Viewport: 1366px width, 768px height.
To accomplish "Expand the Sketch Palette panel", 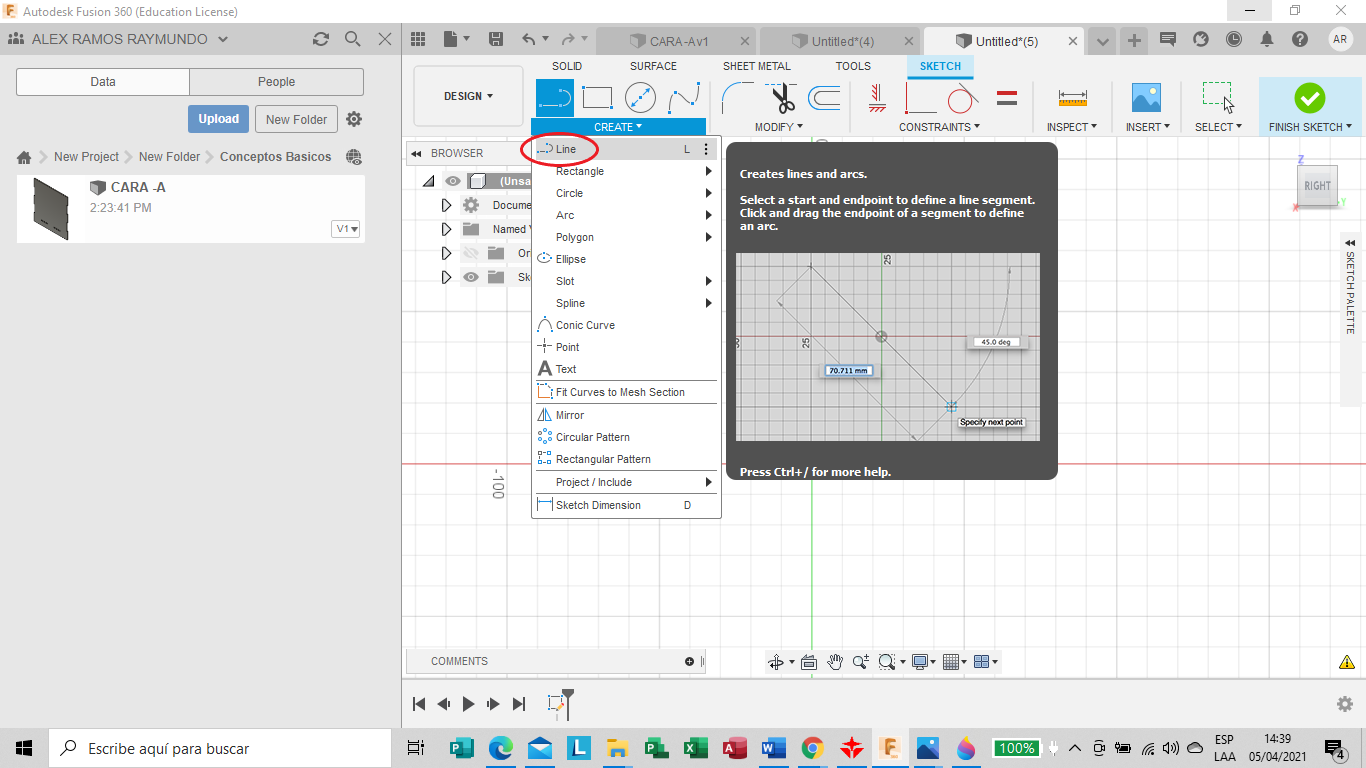I will (1350, 243).
